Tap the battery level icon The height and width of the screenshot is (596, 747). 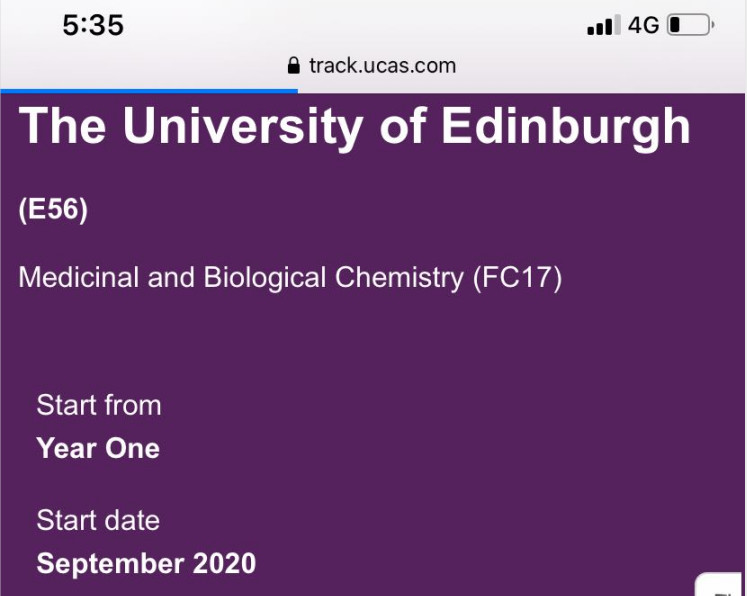(x=690, y=26)
